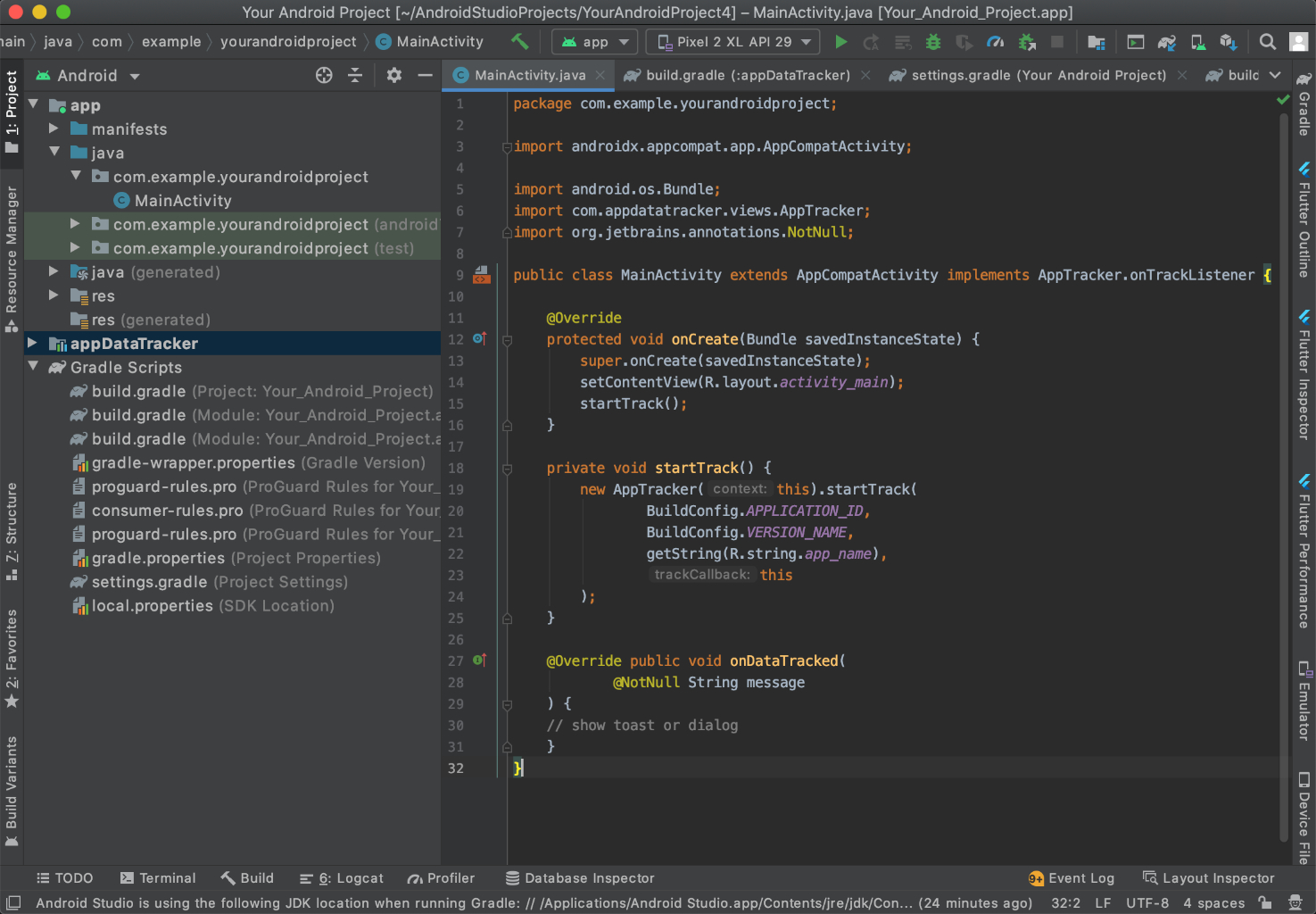Open the app run configuration dropdown
The image size is (1316, 914).
[x=595, y=42]
